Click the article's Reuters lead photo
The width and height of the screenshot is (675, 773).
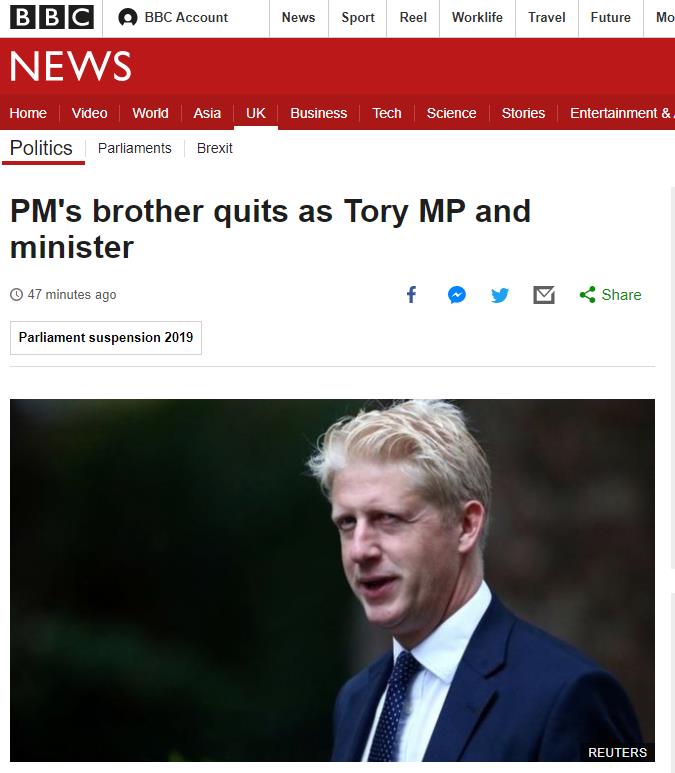[332, 580]
